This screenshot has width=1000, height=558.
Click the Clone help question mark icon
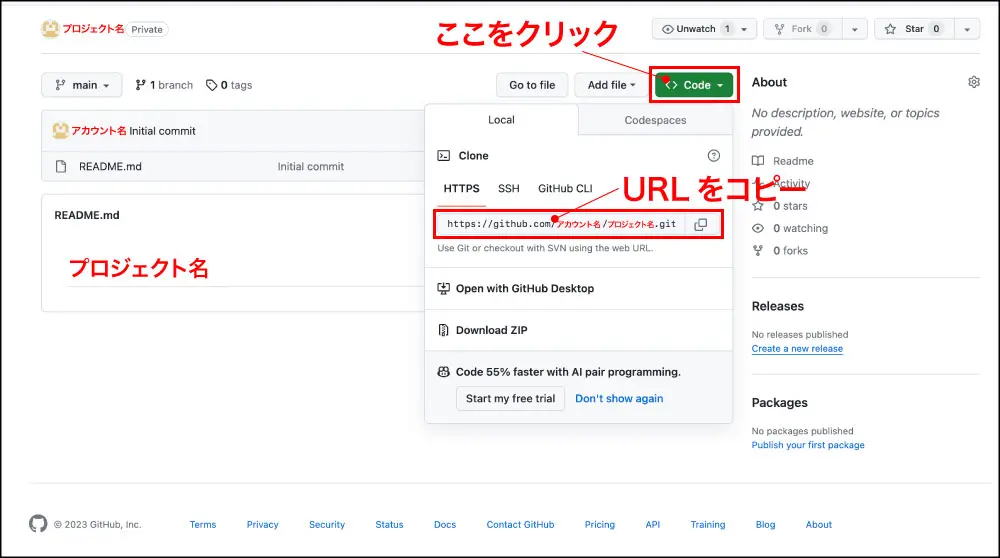[x=713, y=156]
